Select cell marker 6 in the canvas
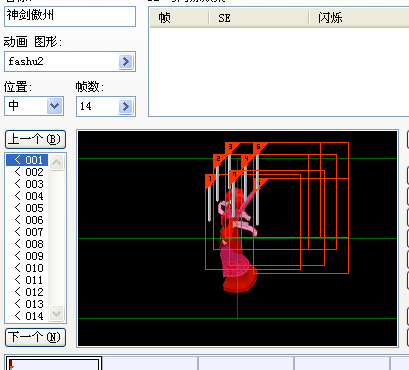Screen dimensions: 409x370 (258, 147)
